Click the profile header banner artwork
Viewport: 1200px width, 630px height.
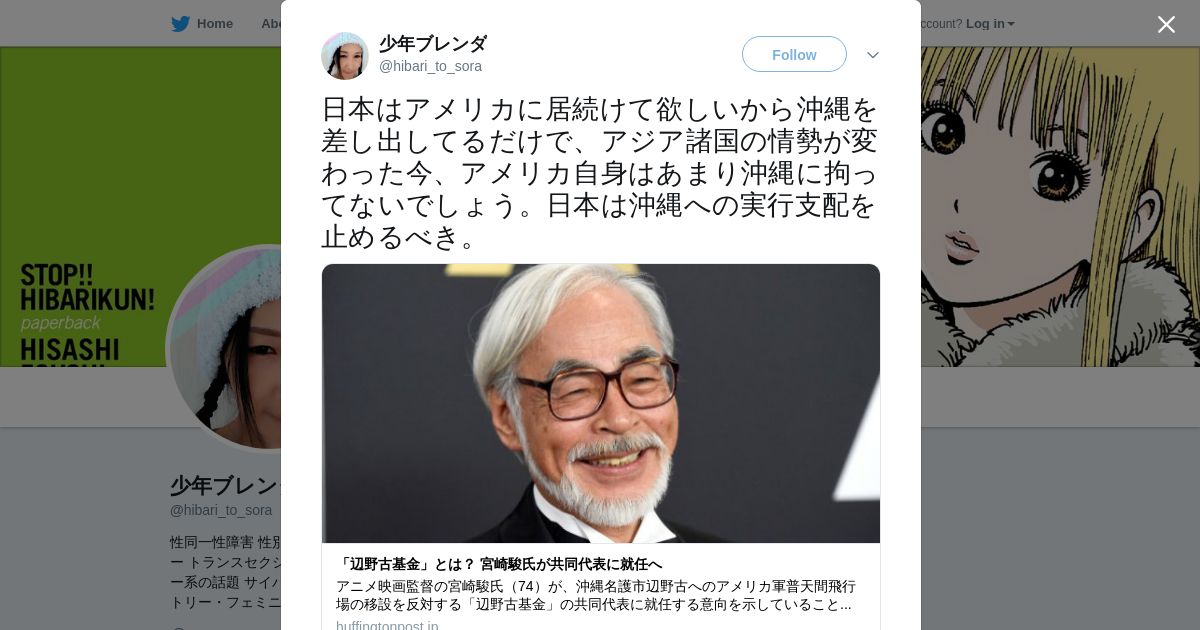click(1060, 206)
